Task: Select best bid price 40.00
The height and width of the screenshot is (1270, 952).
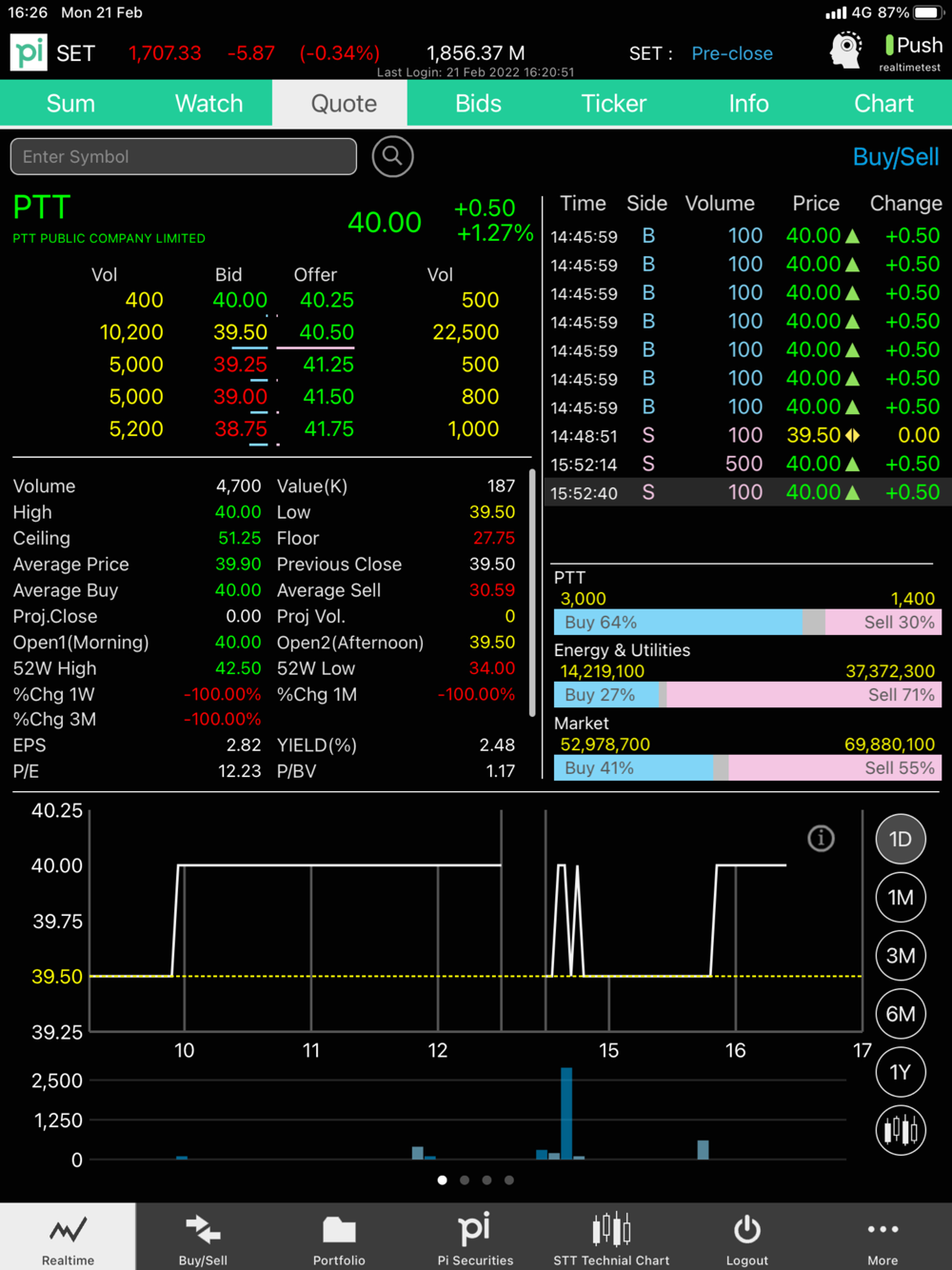Action: (240, 300)
